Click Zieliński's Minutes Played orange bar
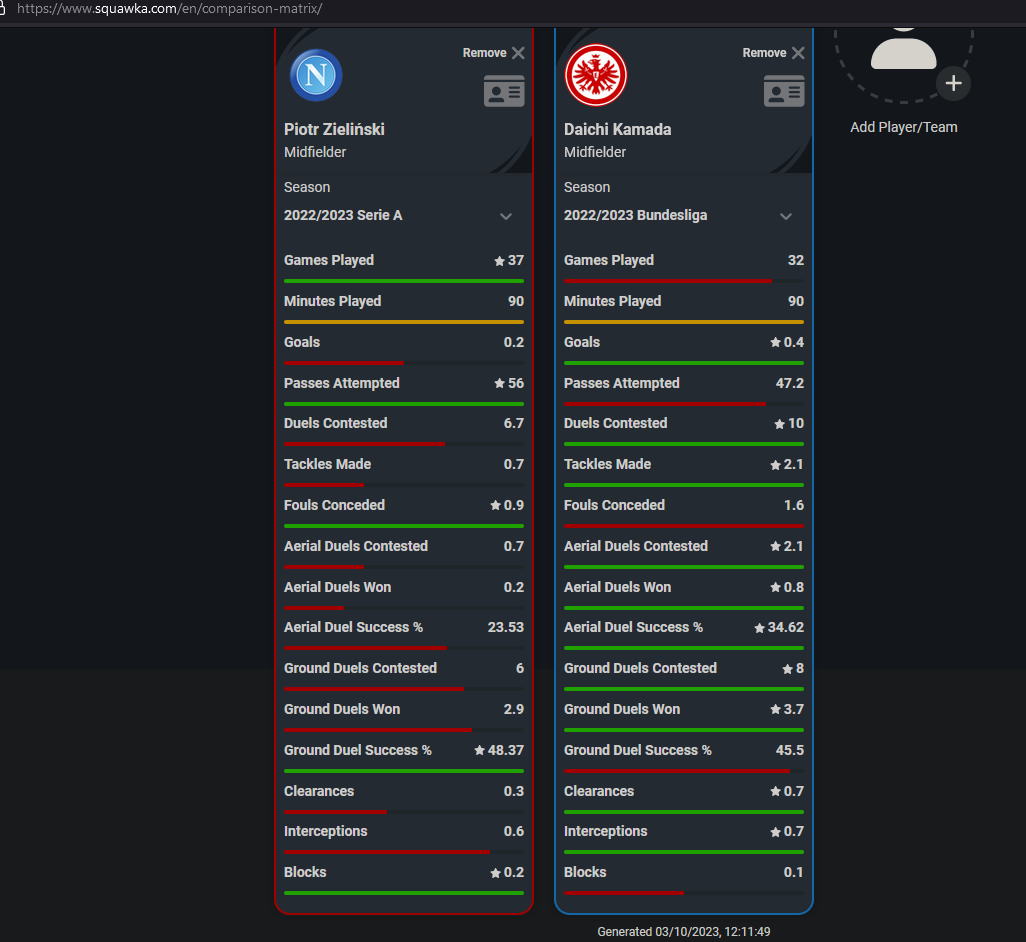The width and height of the screenshot is (1026, 942). coord(404,322)
